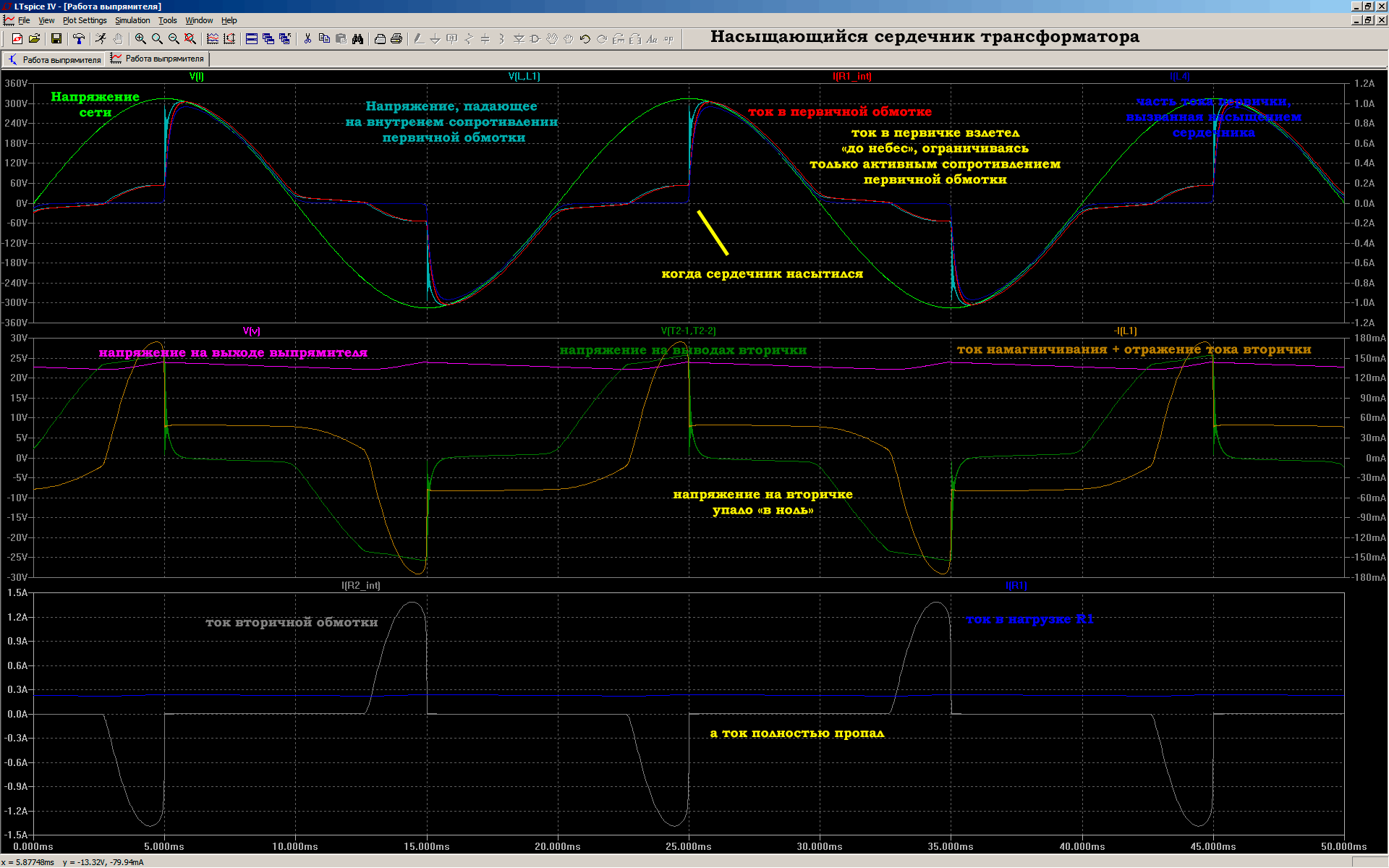Click the V(v) trace label
The width and height of the screenshot is (1389, 868).
coord(252,331)
